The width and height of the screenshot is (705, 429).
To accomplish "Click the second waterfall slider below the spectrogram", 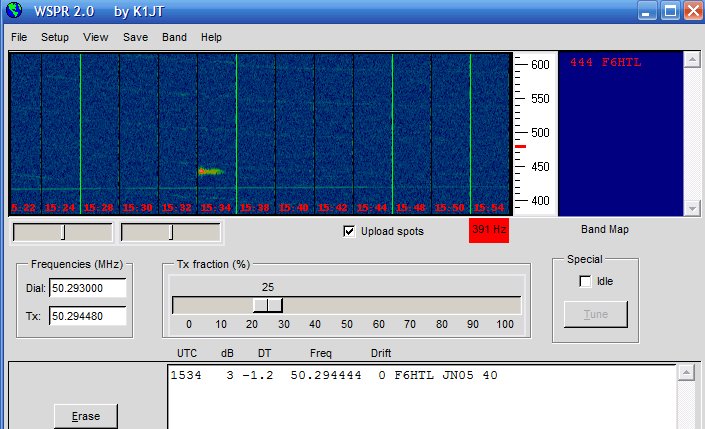I will tap(171, 232).
